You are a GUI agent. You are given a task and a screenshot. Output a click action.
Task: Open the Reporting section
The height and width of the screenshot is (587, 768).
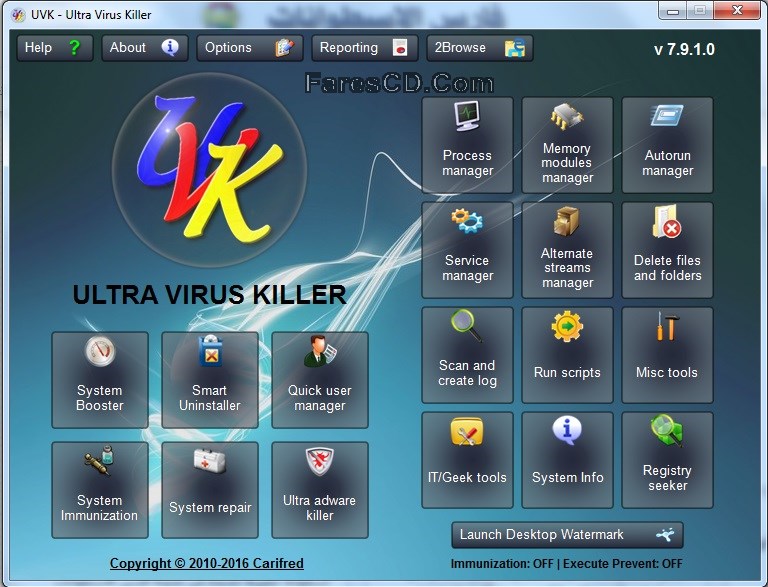point(365,48)
